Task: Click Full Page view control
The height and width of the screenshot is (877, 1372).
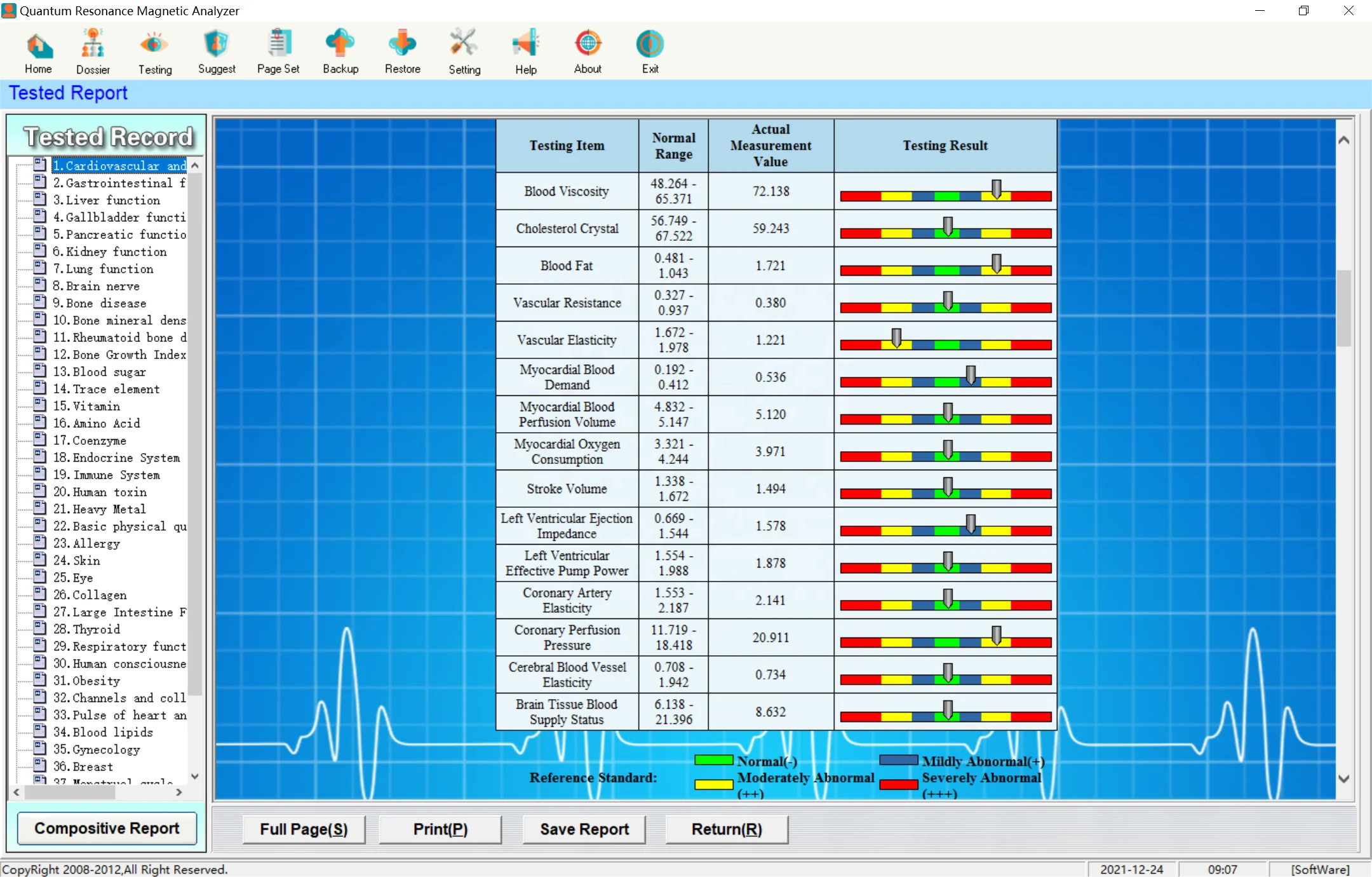Action: pos(303,829)
